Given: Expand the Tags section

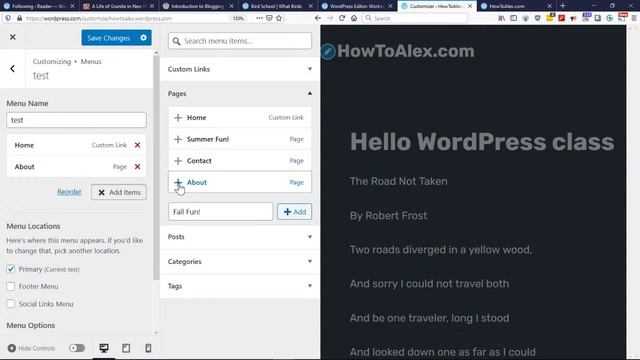Looking at the screenshot, I should click(240, 286).
